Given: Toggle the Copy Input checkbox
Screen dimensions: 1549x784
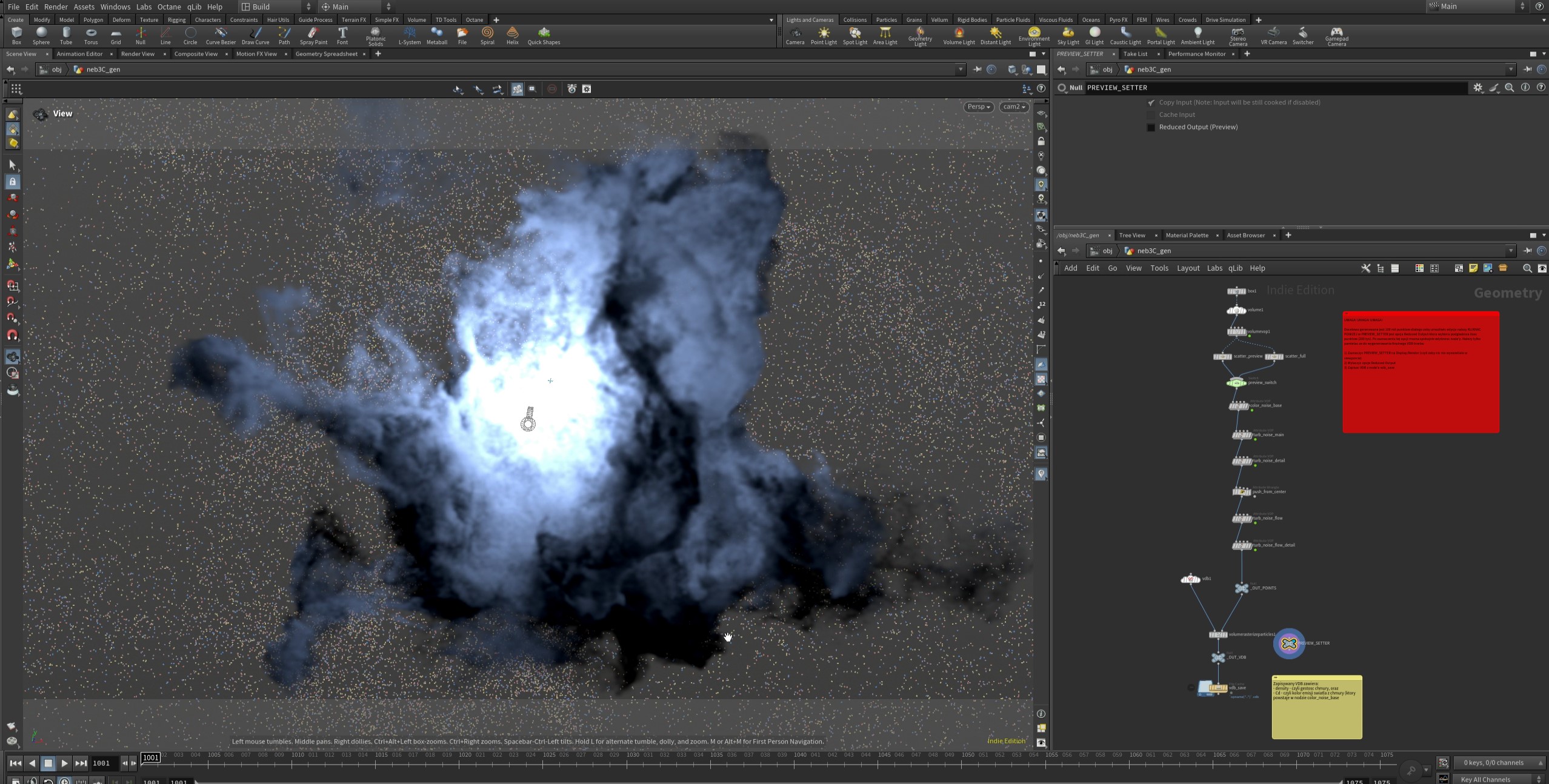Looking at the screenshot, I should 1151,102.
